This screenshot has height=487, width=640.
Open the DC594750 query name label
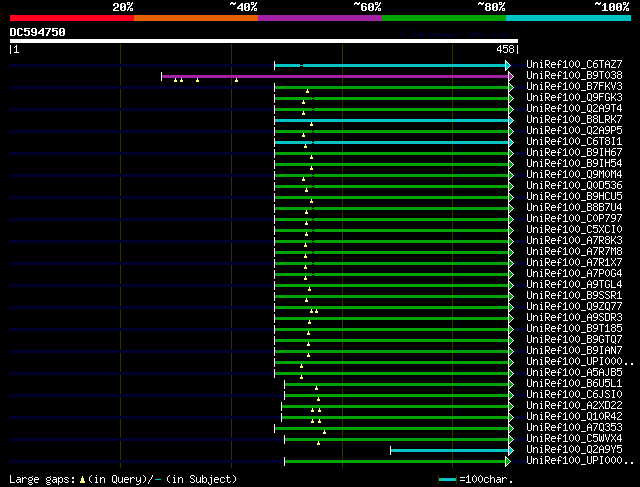38,32
